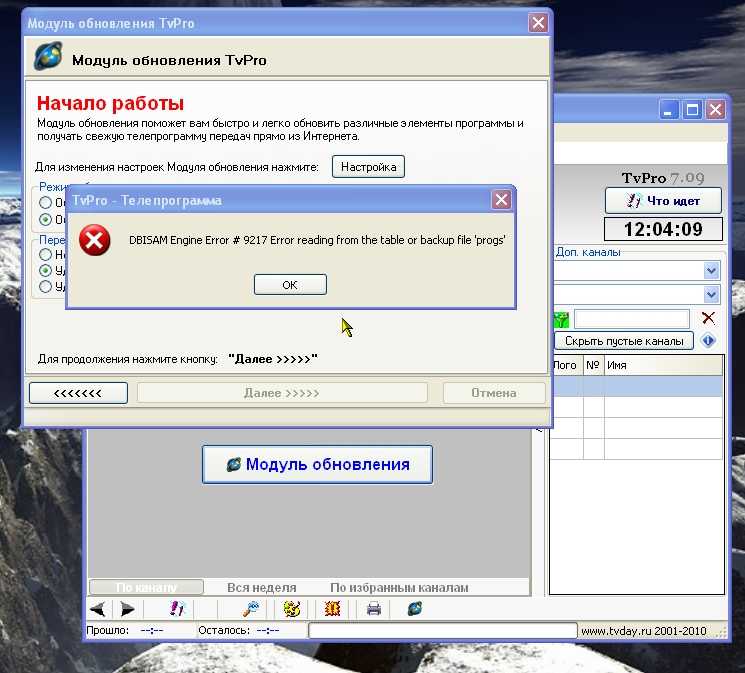Select the last radio button under Пере
This screenshot has width=745, height=673.
[x=46, y=287]
